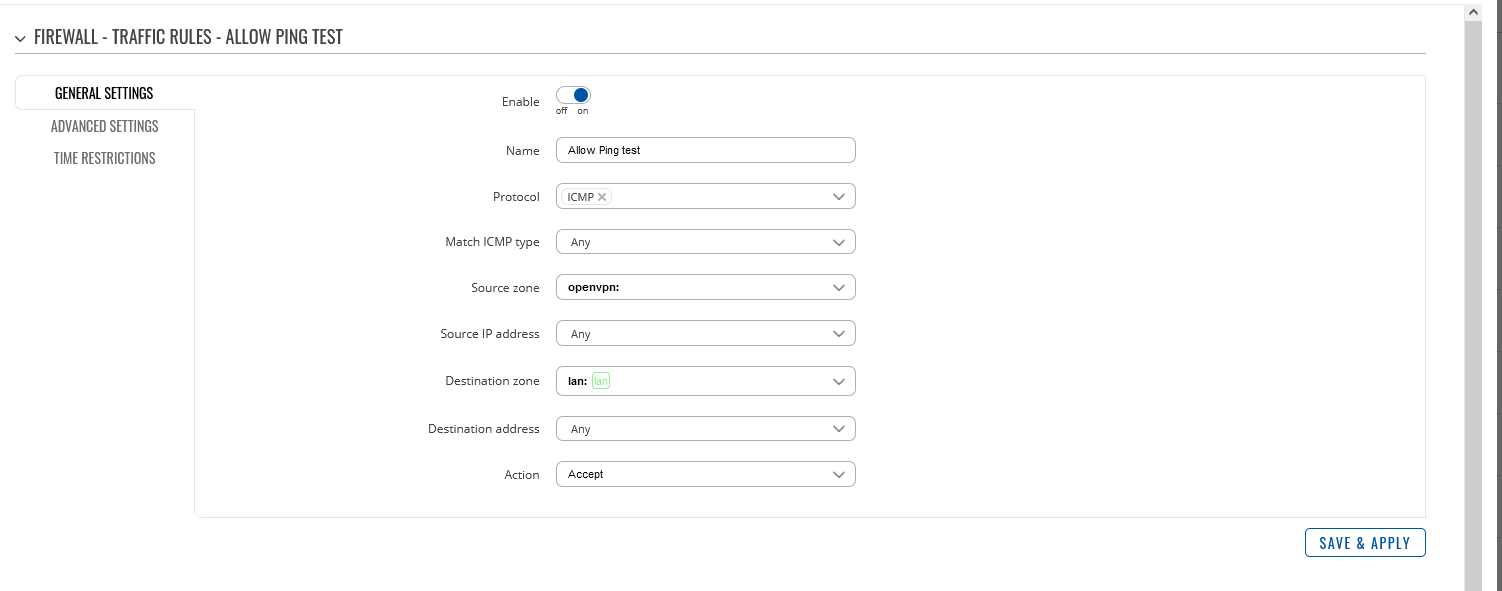
Task: Remove the ICMP protocol tag
Action: [602, 197]
